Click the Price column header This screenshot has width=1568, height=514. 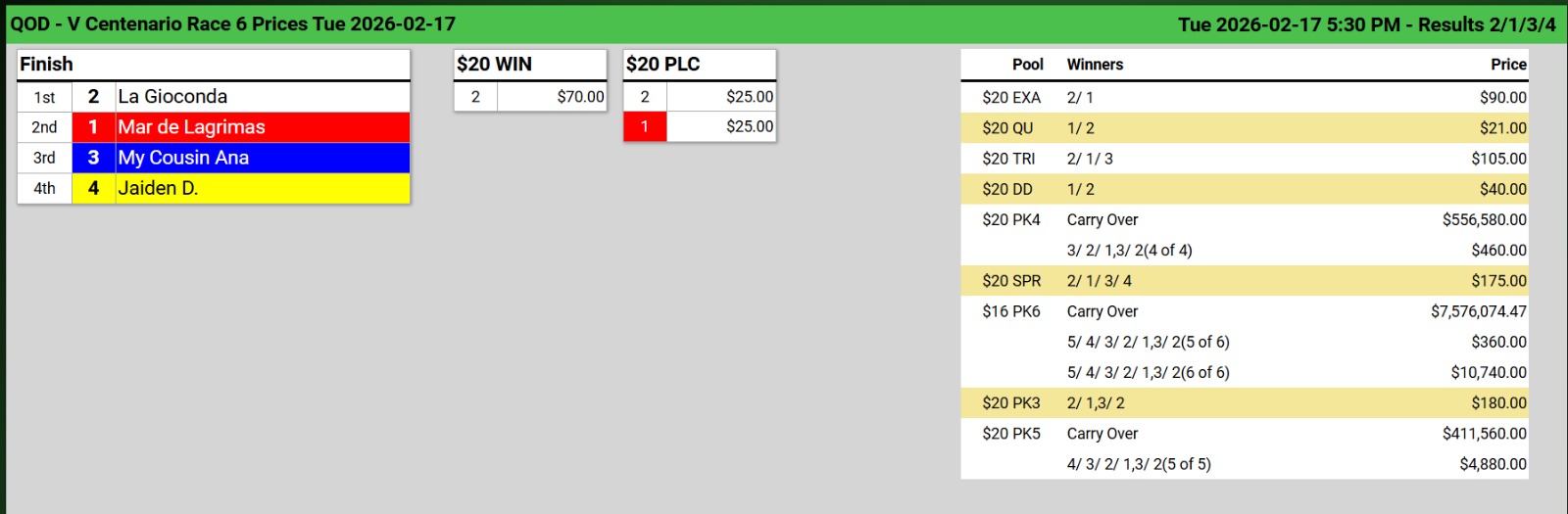(1508, 65)
